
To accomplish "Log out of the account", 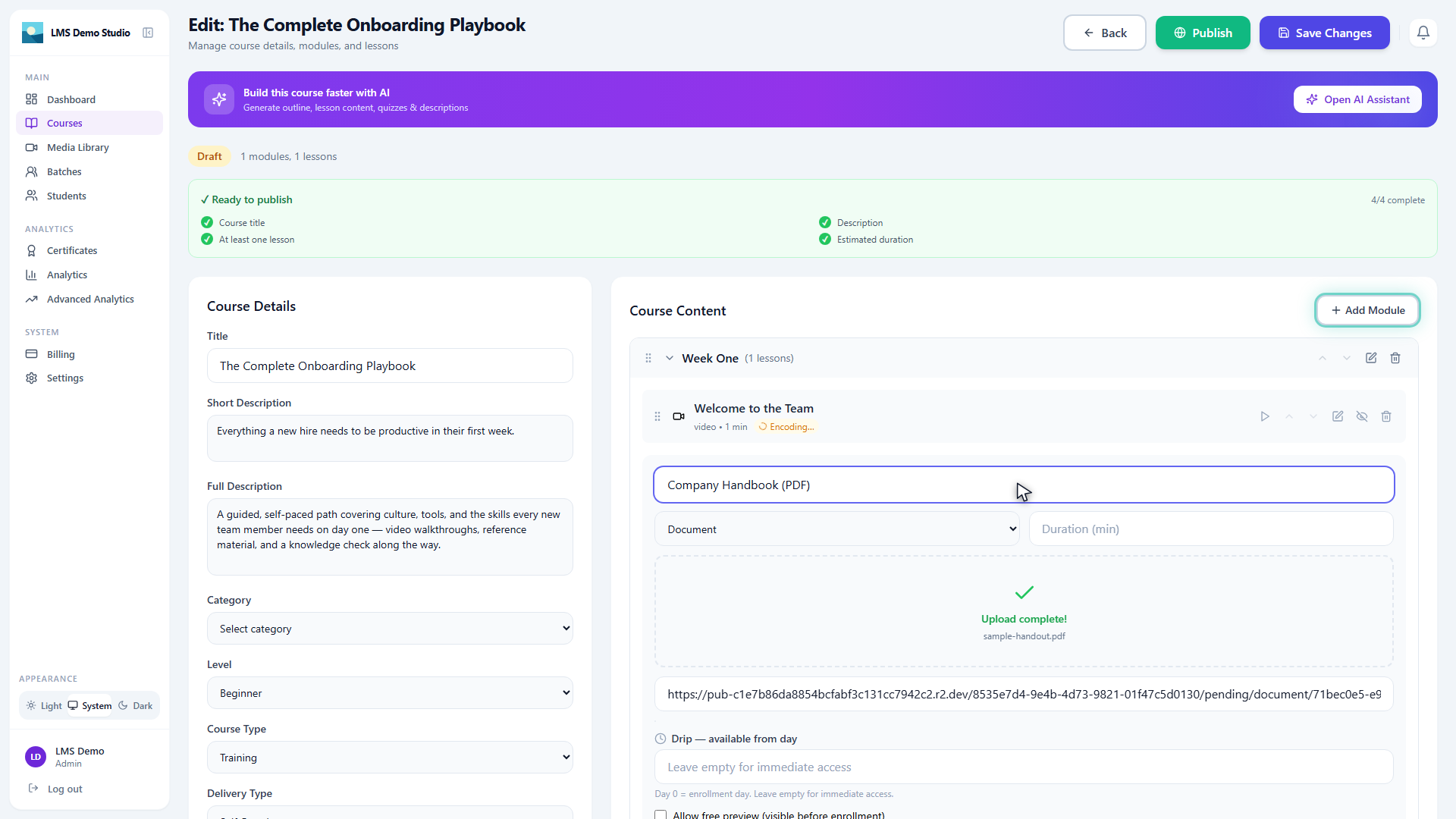I will [55, 789].
